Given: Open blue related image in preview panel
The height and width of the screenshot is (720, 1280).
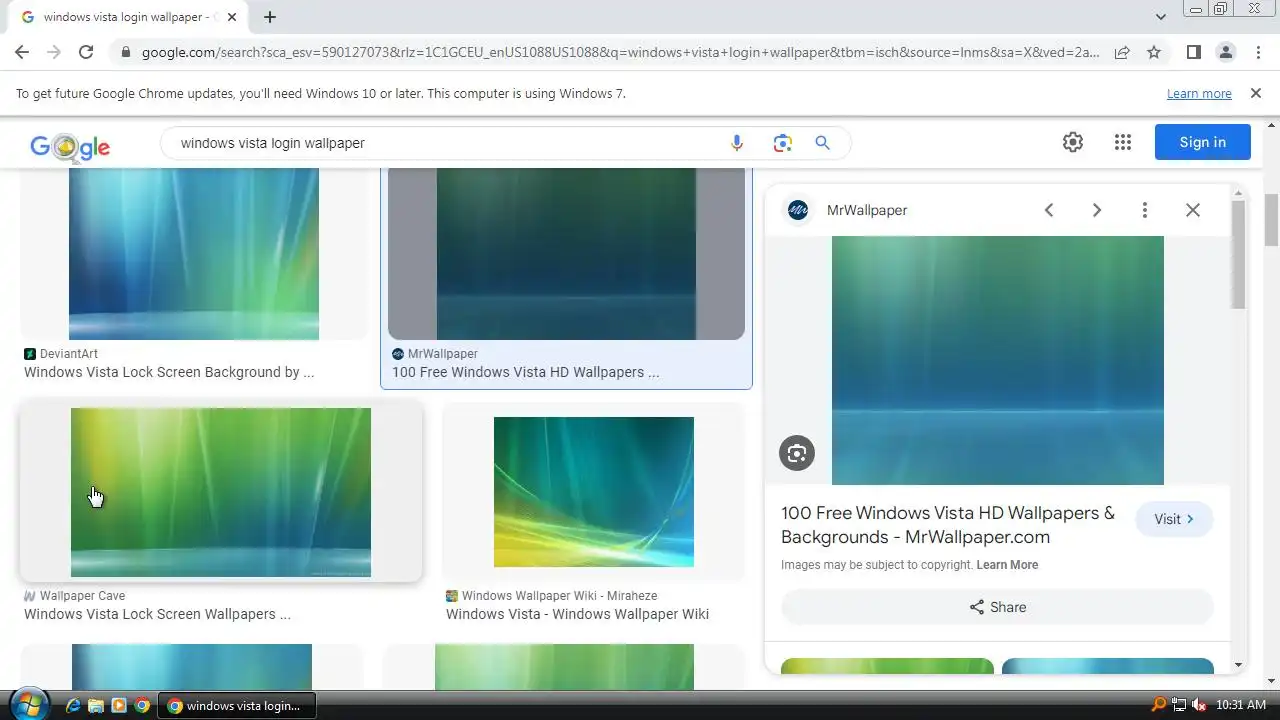Looking at the screenshot, I should 1108,666.
